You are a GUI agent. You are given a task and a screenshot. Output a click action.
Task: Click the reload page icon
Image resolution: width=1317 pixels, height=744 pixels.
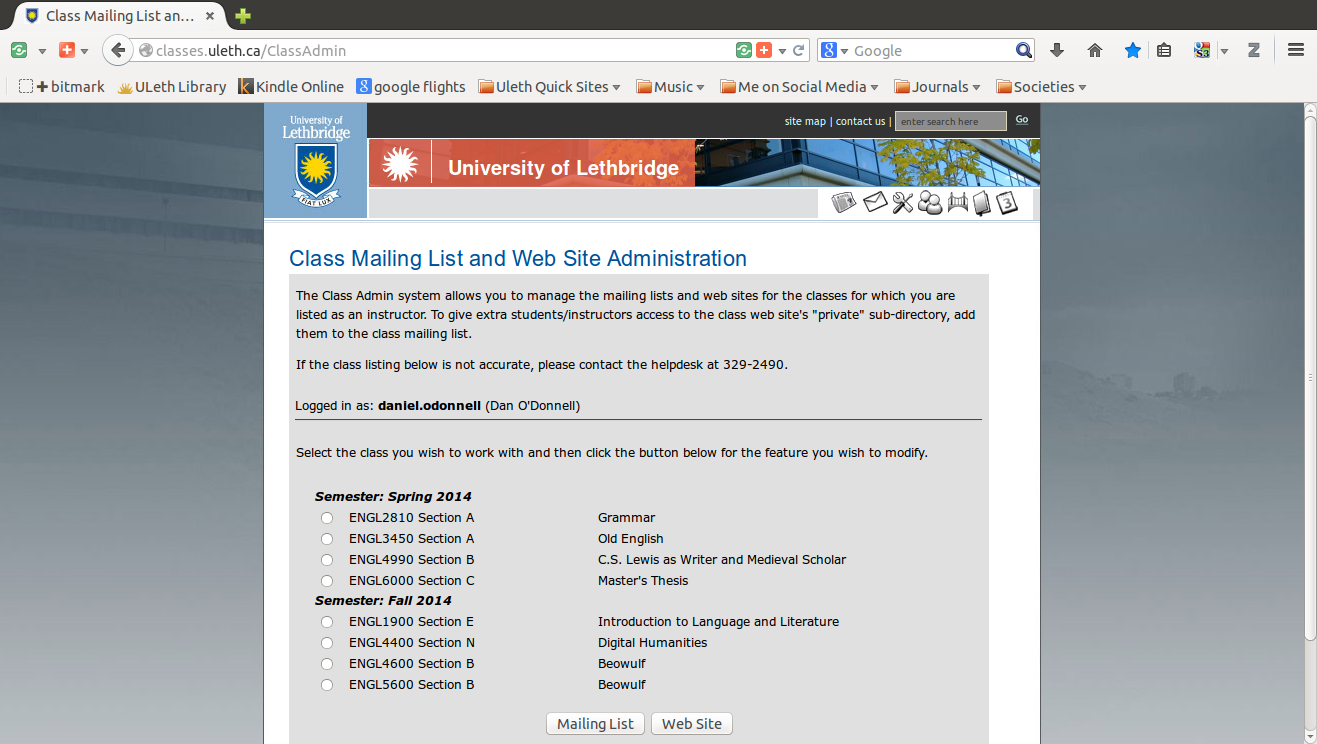(799, 50)
